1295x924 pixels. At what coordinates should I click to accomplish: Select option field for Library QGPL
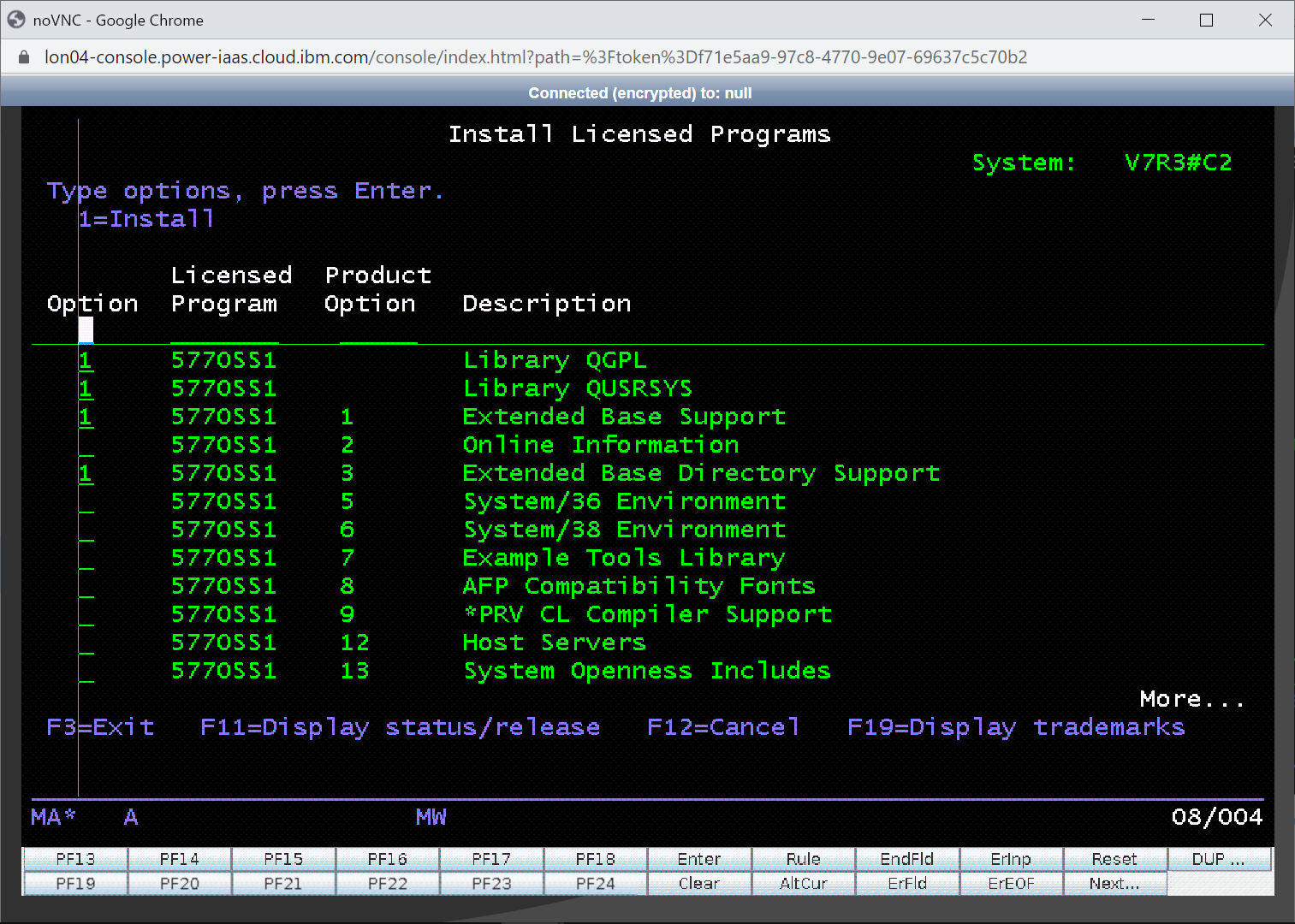(x=86, y=360)
